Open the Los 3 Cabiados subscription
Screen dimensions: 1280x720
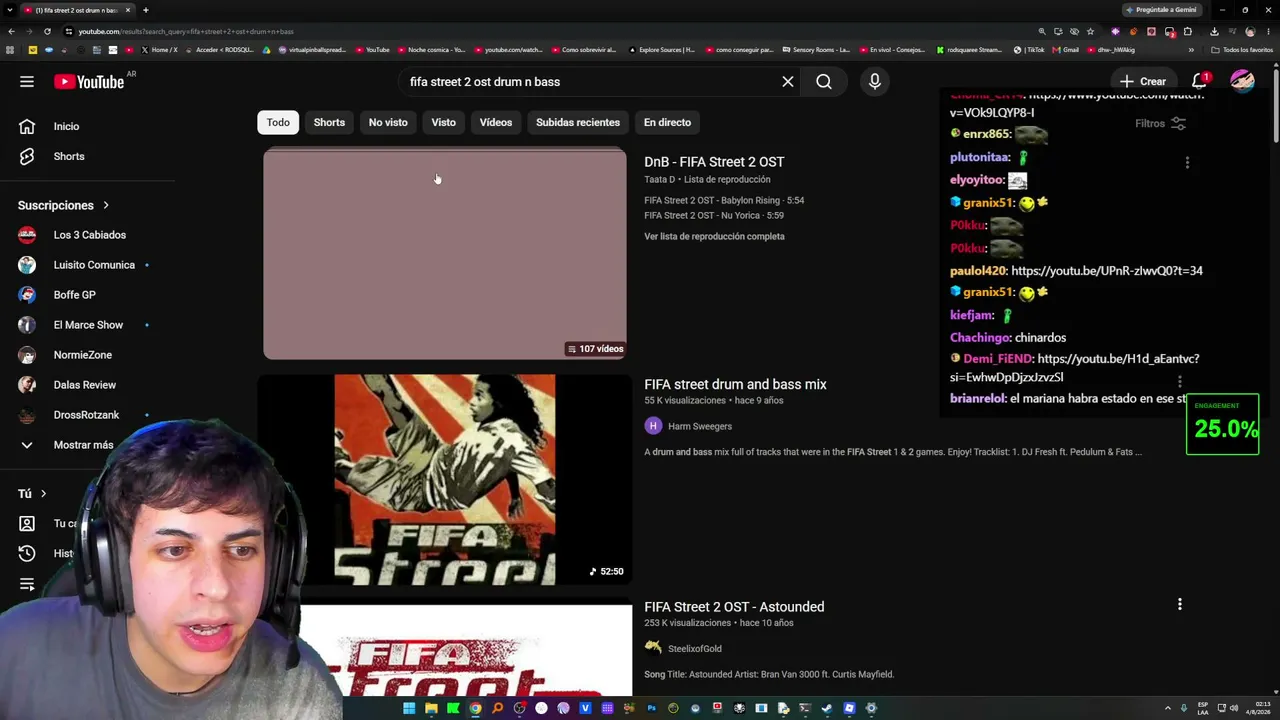[x=88, y=235]
